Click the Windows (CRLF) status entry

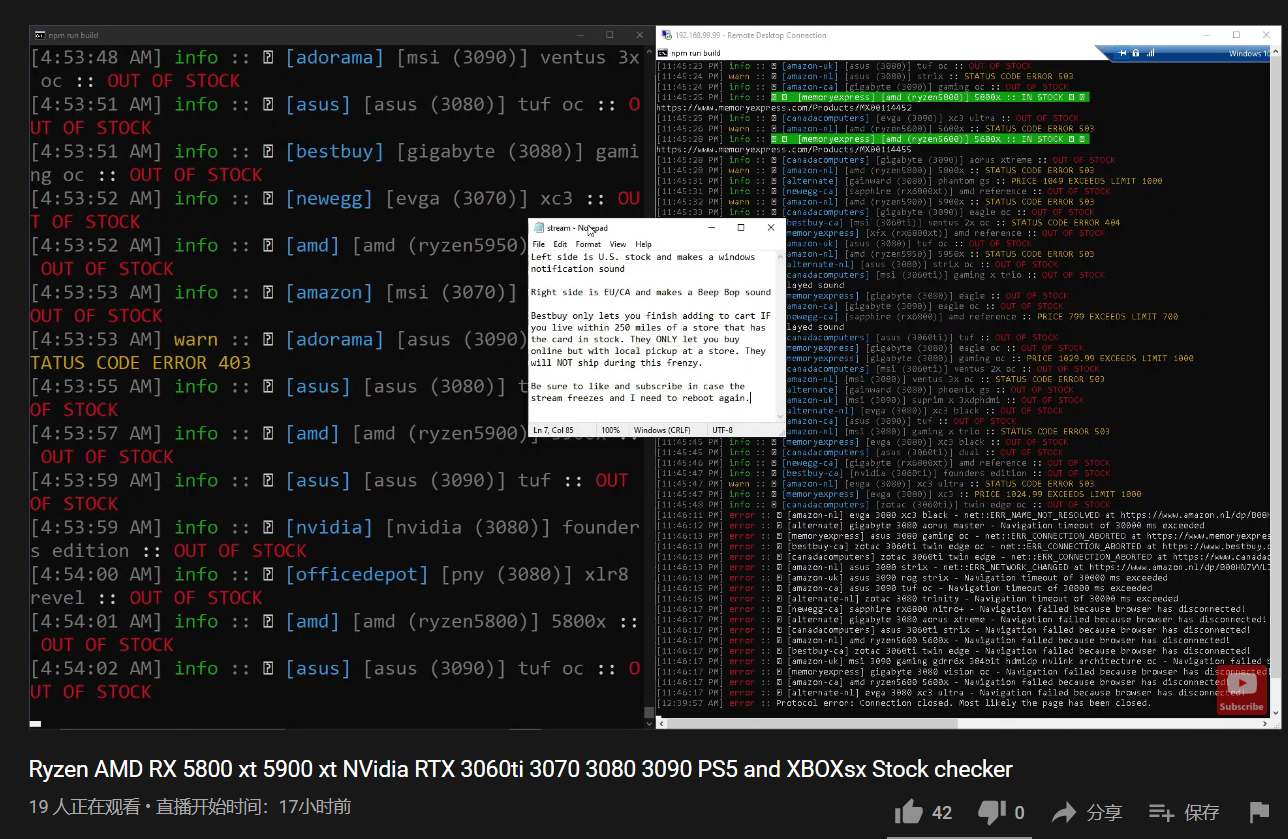pos(663,430)
